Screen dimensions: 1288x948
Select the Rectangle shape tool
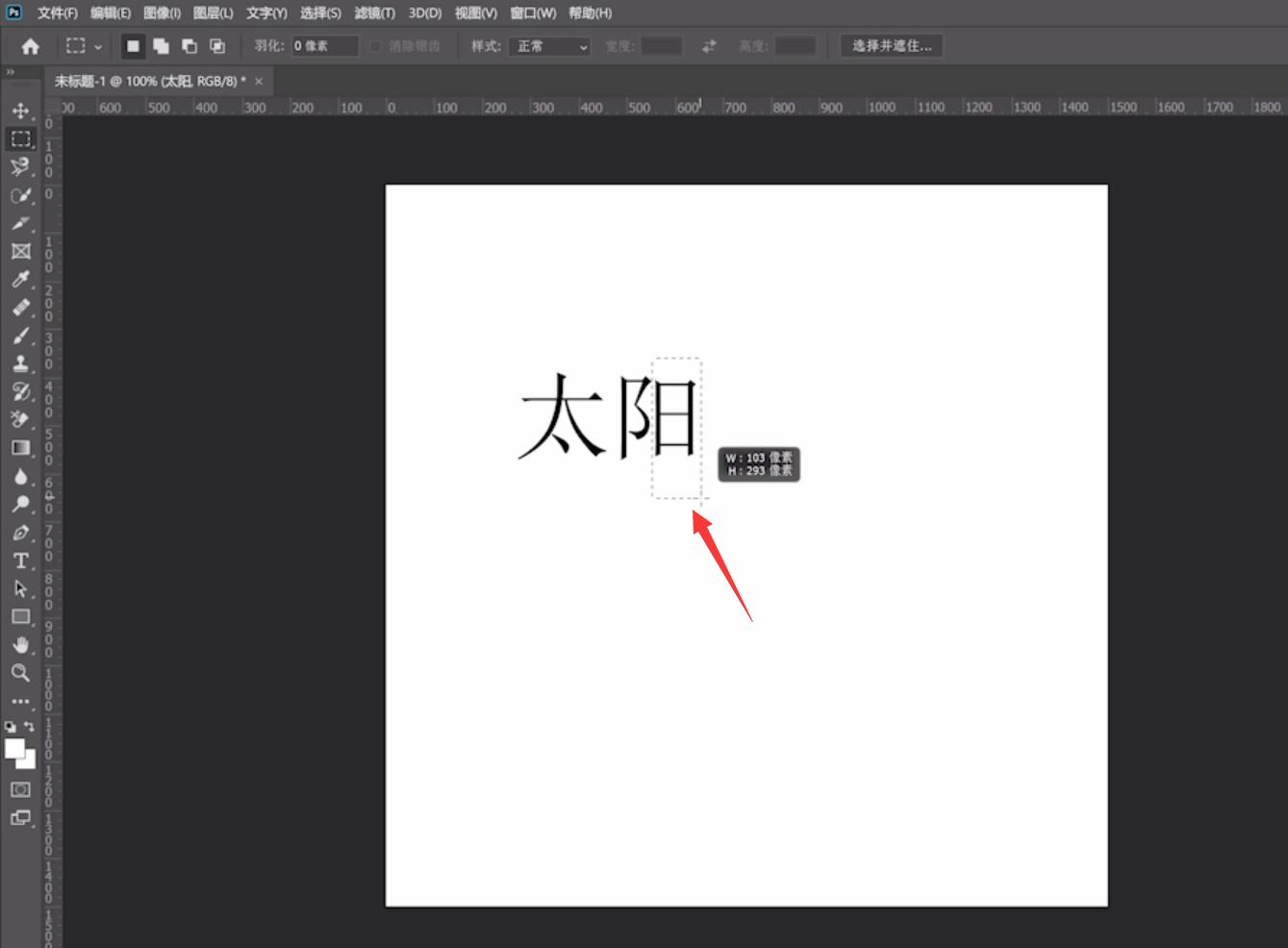click(x=20, y=616)
